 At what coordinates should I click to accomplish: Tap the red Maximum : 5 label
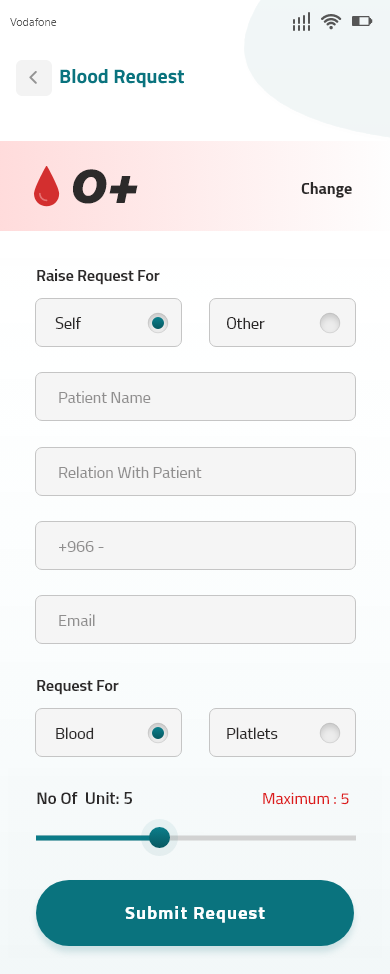[x=306, y=799]
